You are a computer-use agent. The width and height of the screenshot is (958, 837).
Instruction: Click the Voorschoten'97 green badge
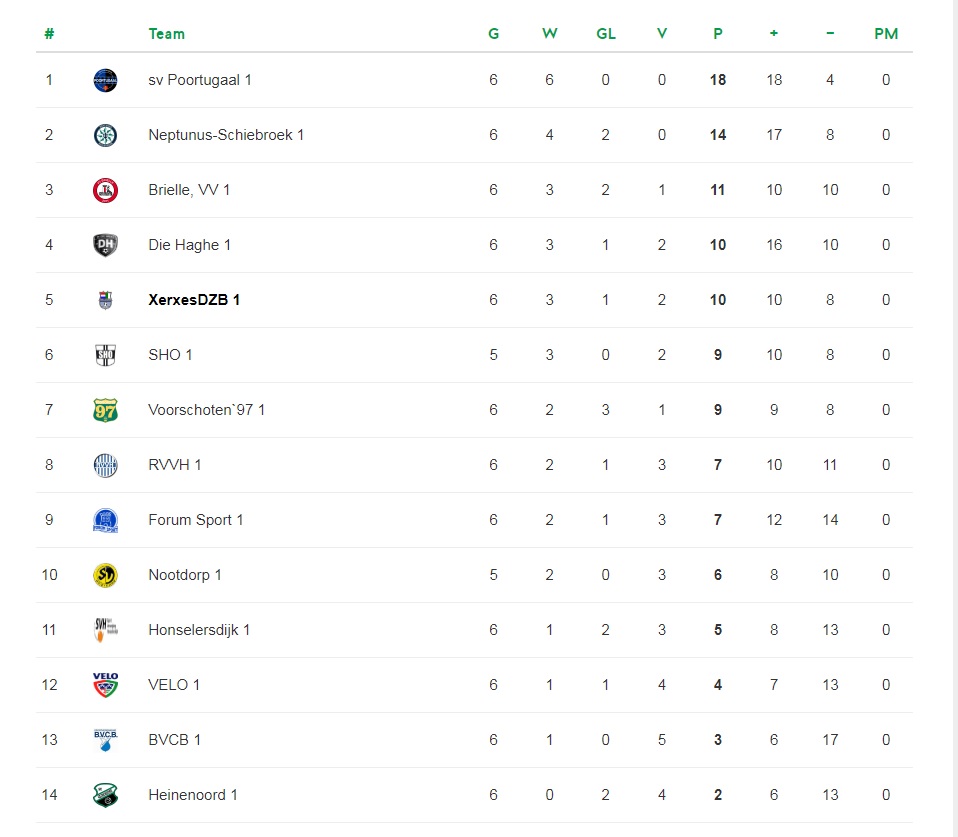coord(105,410)
